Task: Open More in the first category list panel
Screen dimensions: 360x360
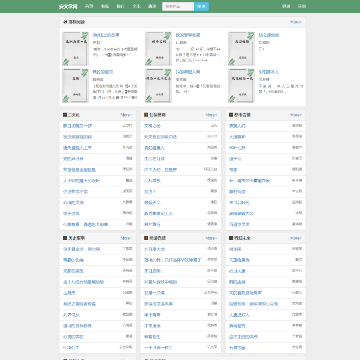Action: [x=126, y=115]
